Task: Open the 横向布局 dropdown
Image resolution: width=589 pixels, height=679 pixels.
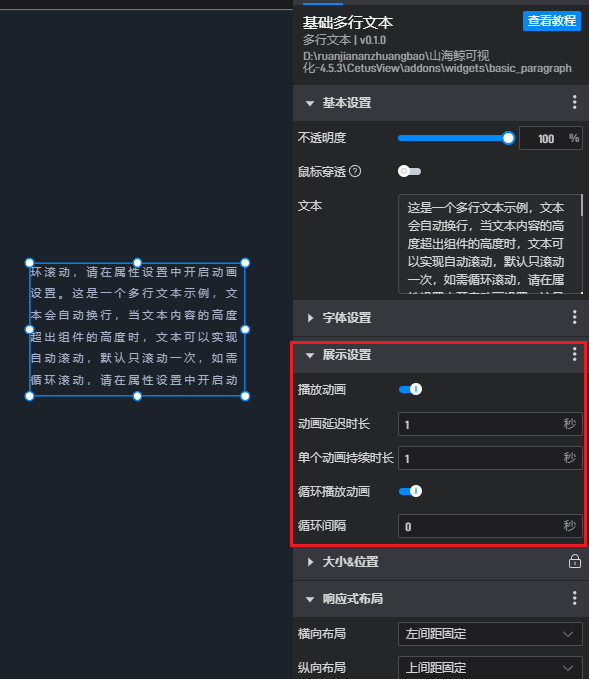Action: pyautogui.click(x=490, y=634)
